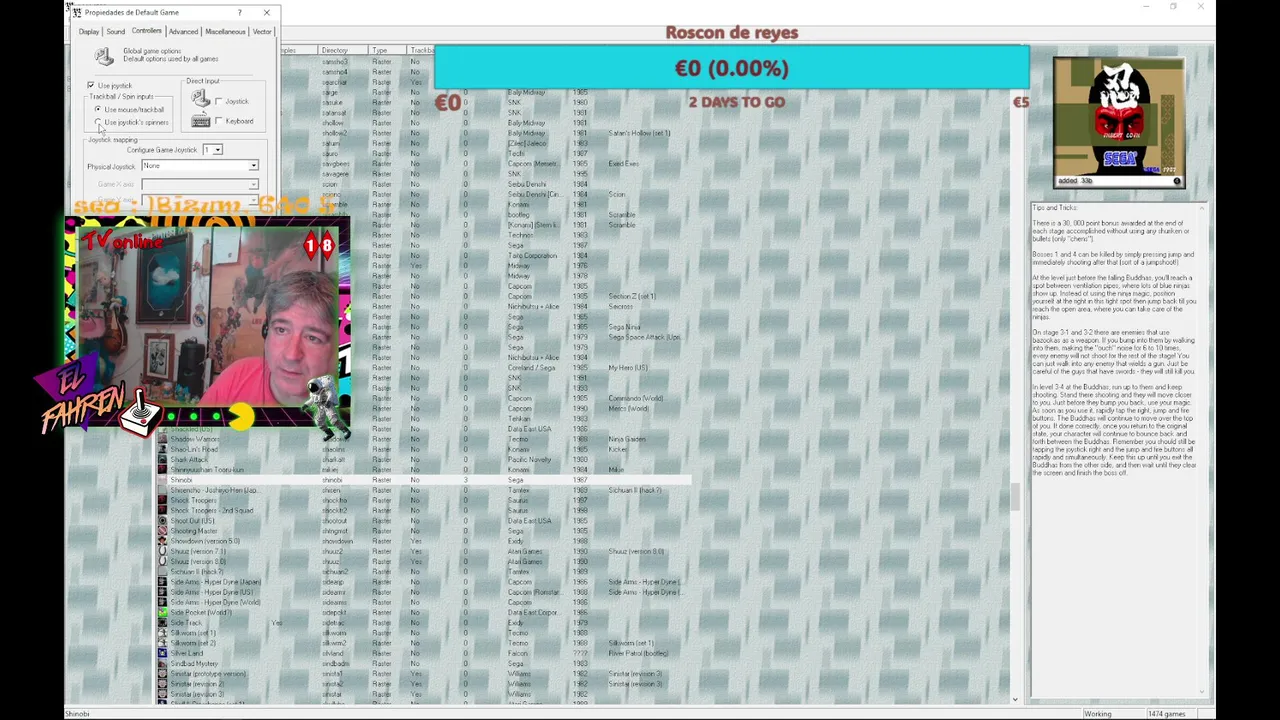
Task: Open the Advanced tab
Action: tap(183, 32)
